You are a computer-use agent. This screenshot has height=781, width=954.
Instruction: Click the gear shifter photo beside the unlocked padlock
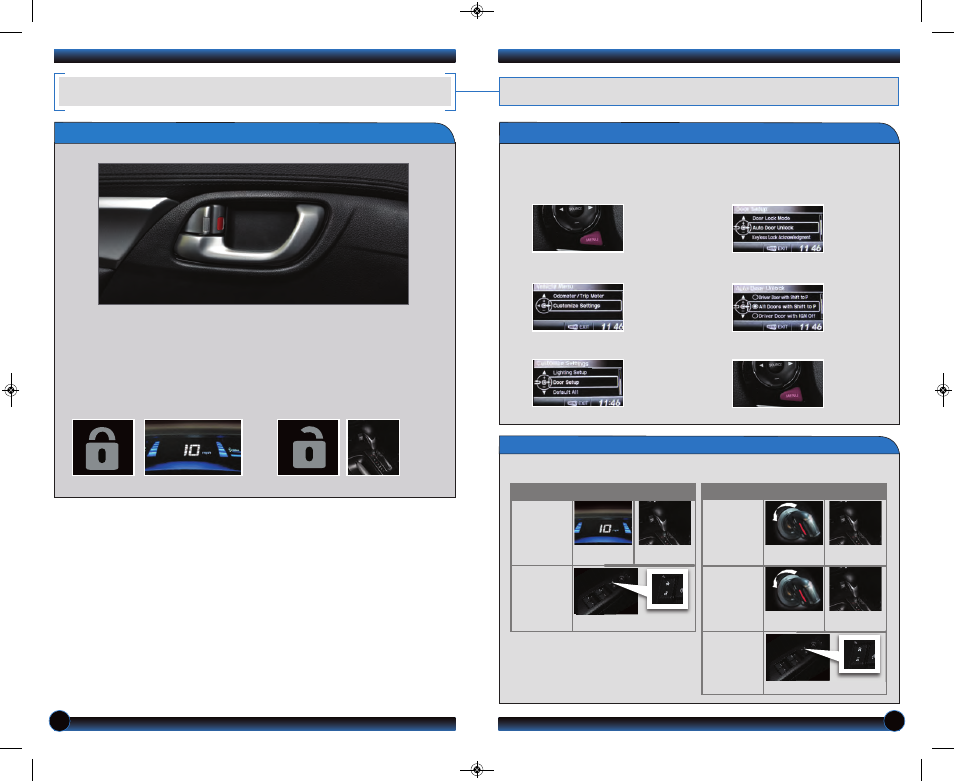coord(373,448)
